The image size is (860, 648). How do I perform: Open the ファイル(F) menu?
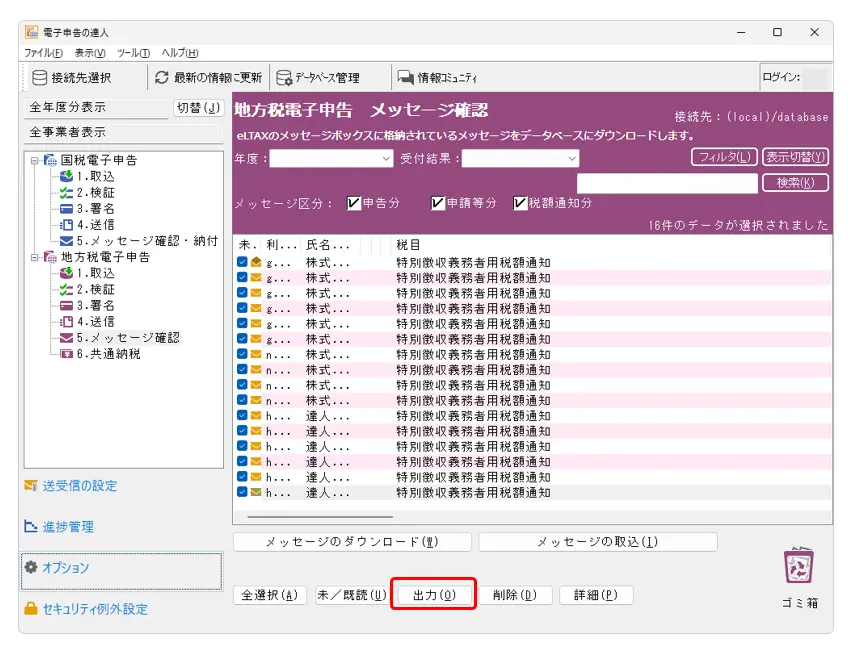point(43,53)
